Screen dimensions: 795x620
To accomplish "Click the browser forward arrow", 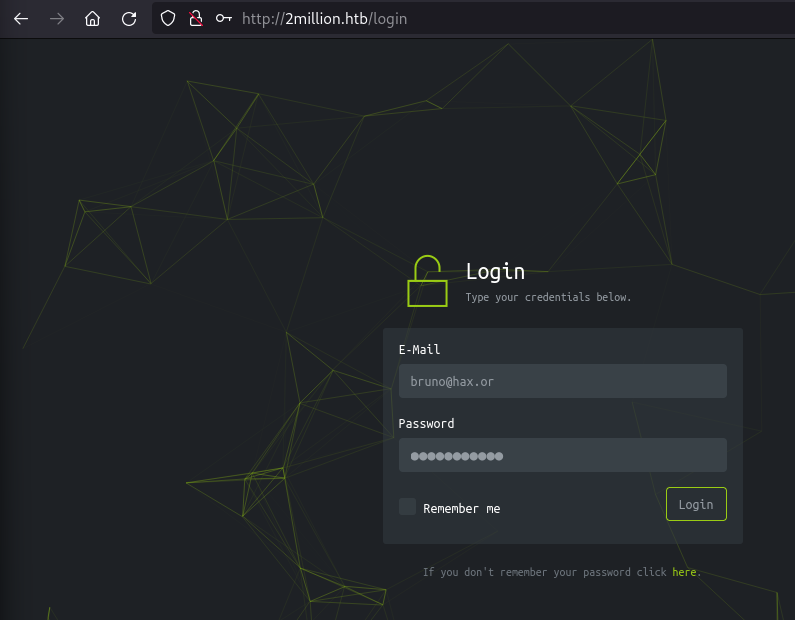I will tap(56, 18).
